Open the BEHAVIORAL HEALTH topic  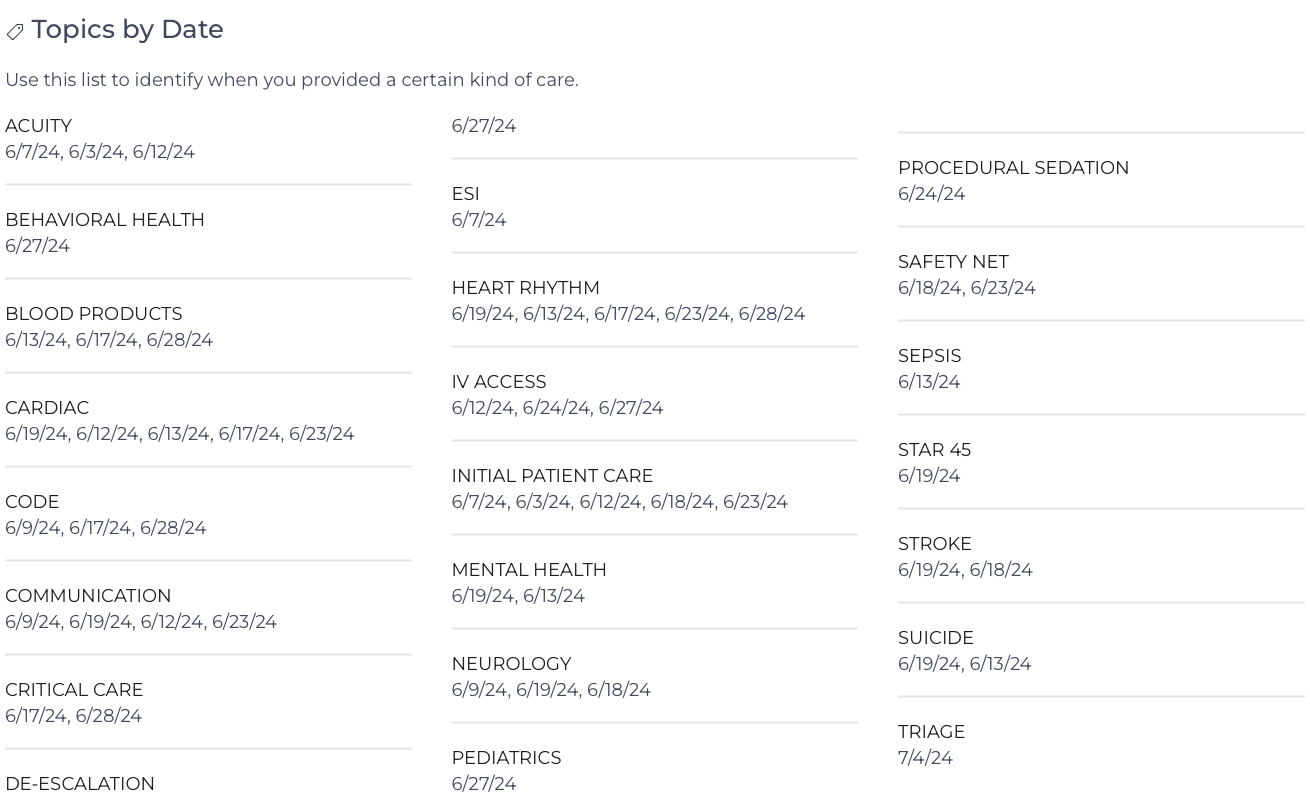pyautogui.click(x=105, y=220)
